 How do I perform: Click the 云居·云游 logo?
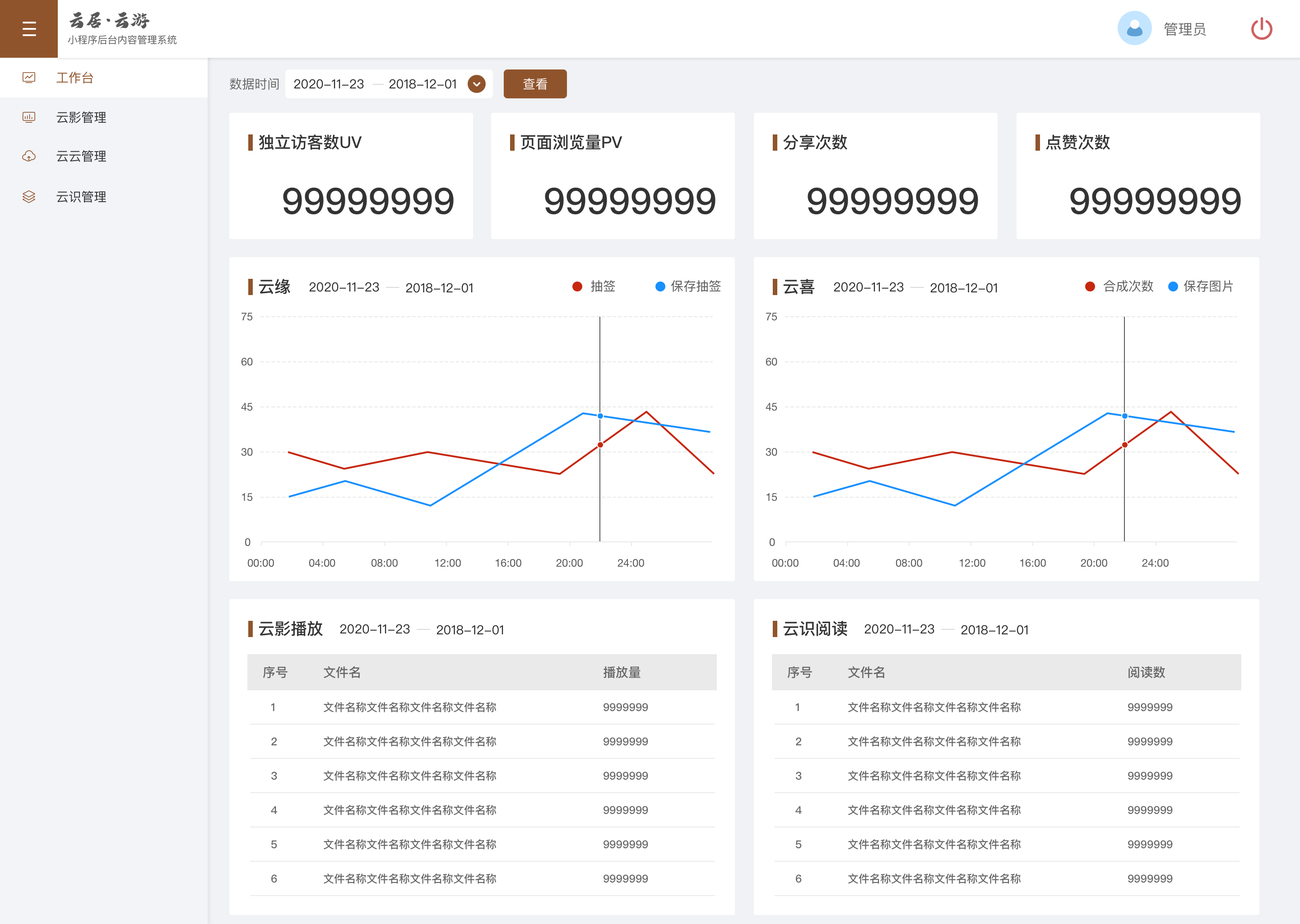click(109, 21)
